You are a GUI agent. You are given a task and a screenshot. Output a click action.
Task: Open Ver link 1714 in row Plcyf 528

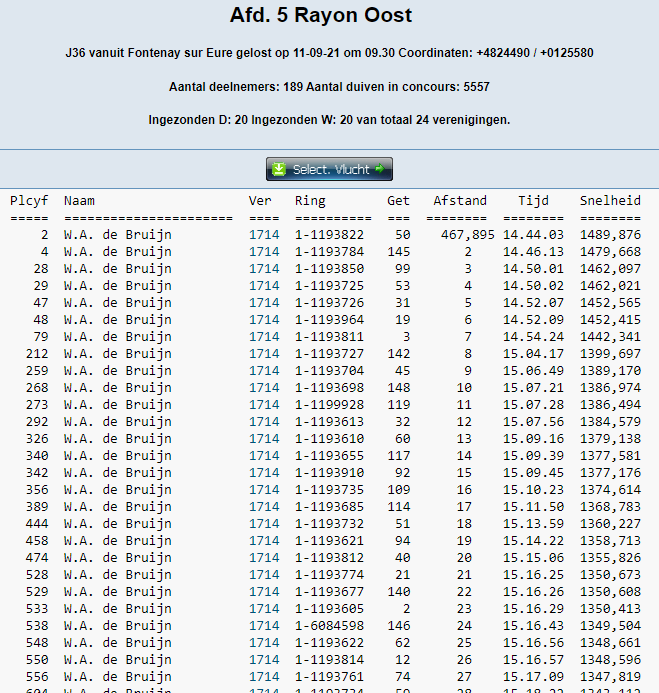pos(264,575)
